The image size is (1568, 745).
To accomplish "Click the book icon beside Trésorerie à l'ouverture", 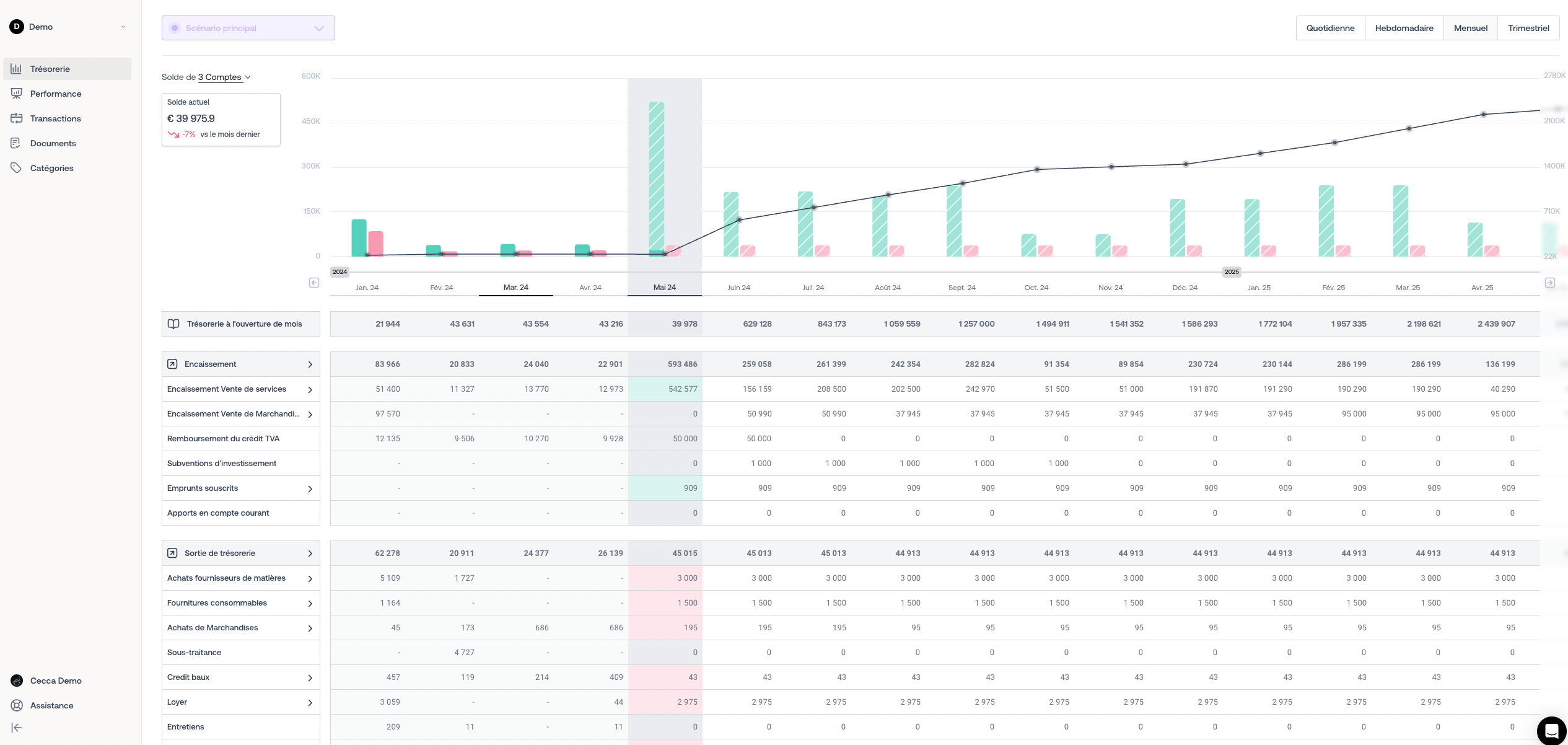I will pyautogui.click(x=173, y=324).
